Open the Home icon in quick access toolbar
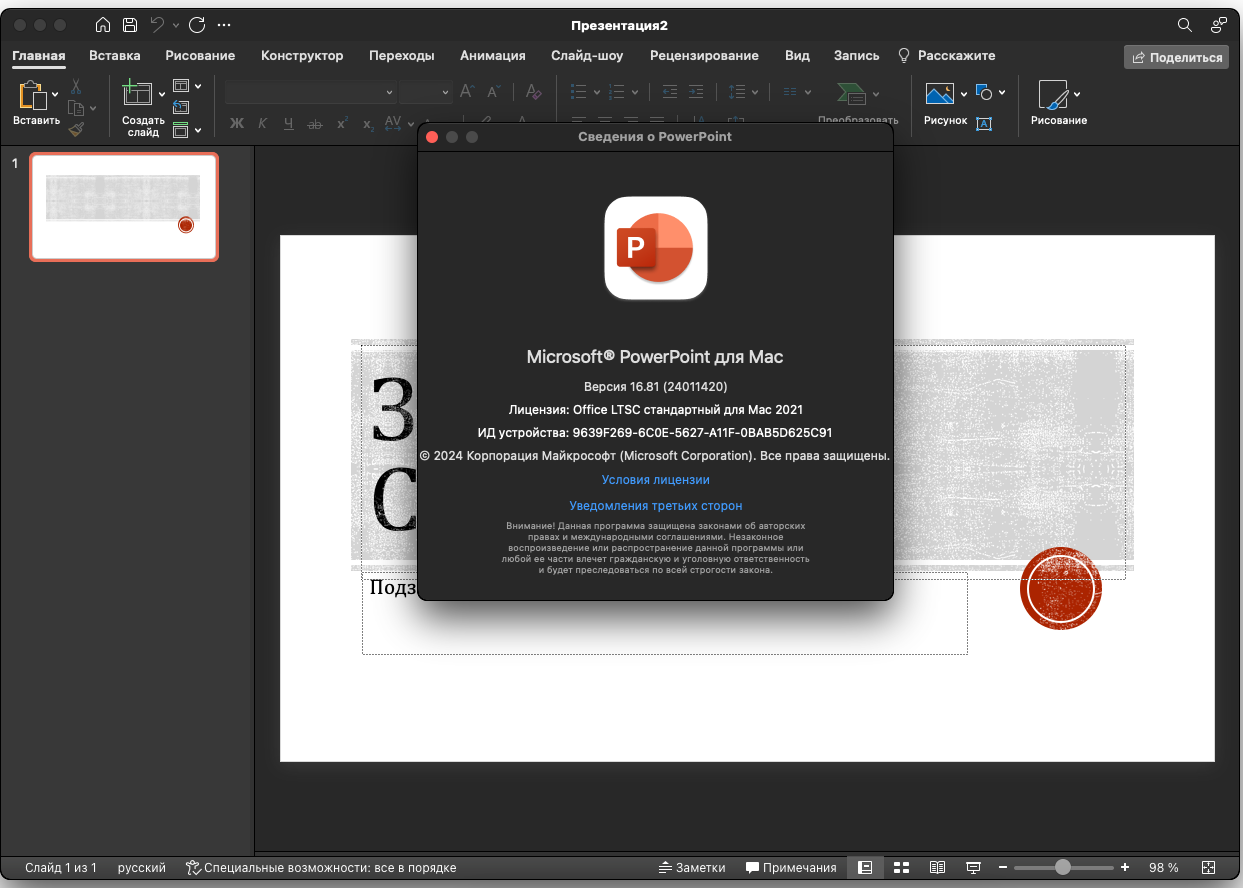Screen dimensions: 1243x888 tap(103, 25)
